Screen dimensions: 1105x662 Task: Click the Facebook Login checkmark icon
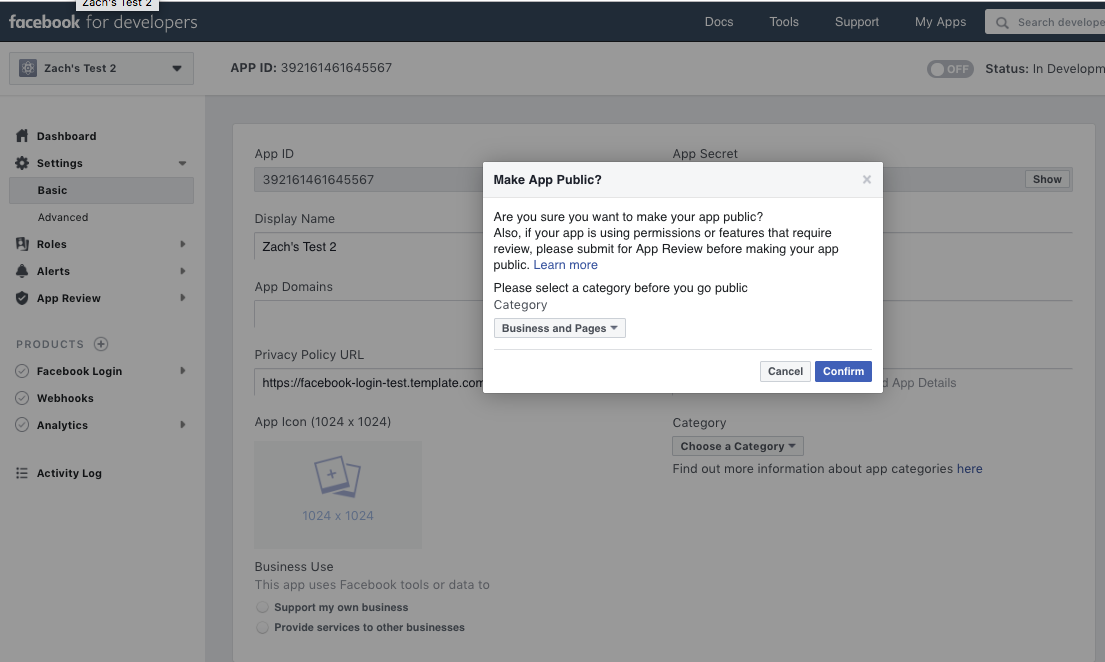tap(22, 371)
